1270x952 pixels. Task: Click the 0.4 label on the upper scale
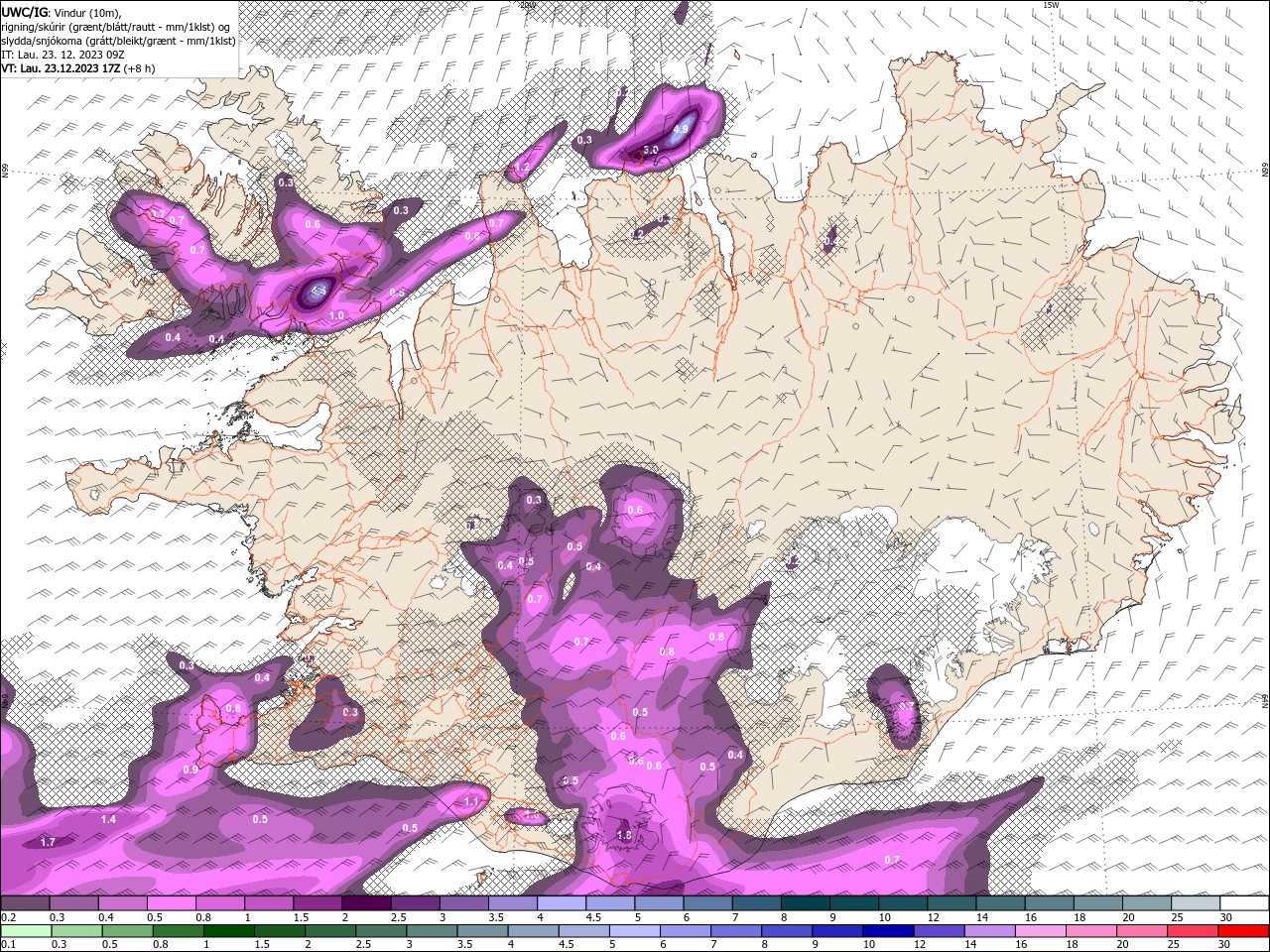point(105,917)
